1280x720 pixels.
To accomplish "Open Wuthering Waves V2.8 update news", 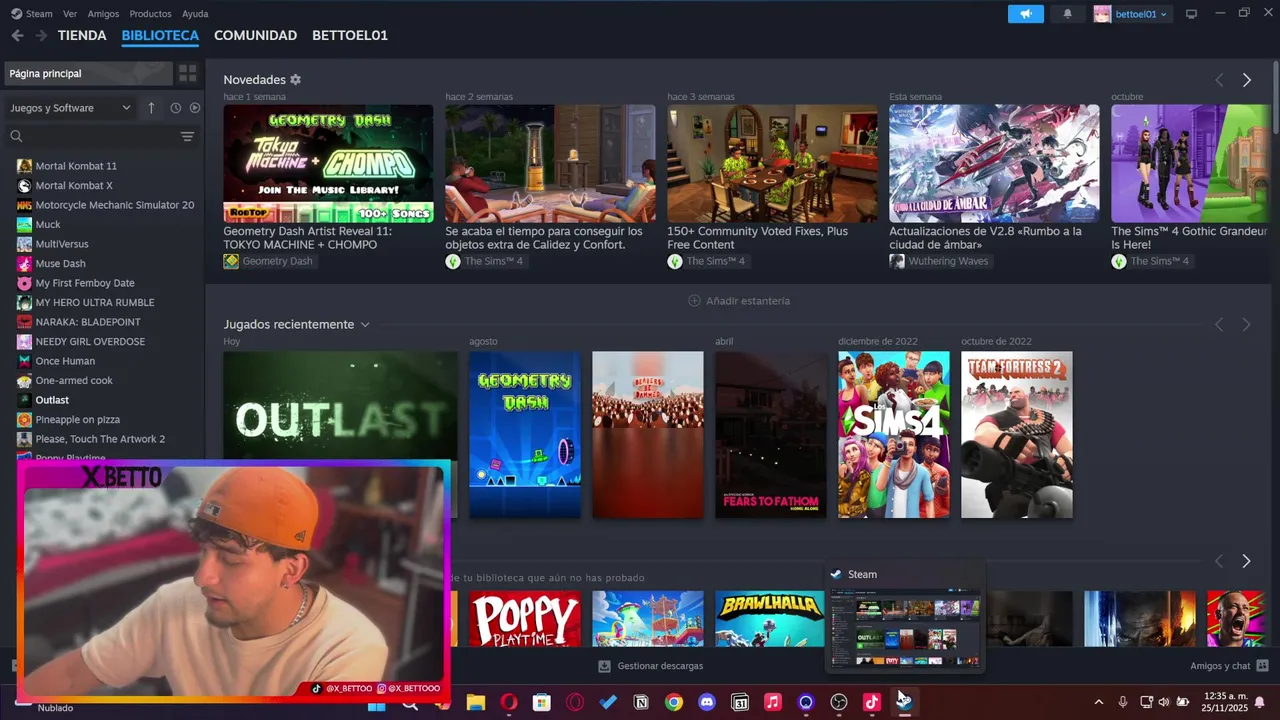I will (994, 163).
